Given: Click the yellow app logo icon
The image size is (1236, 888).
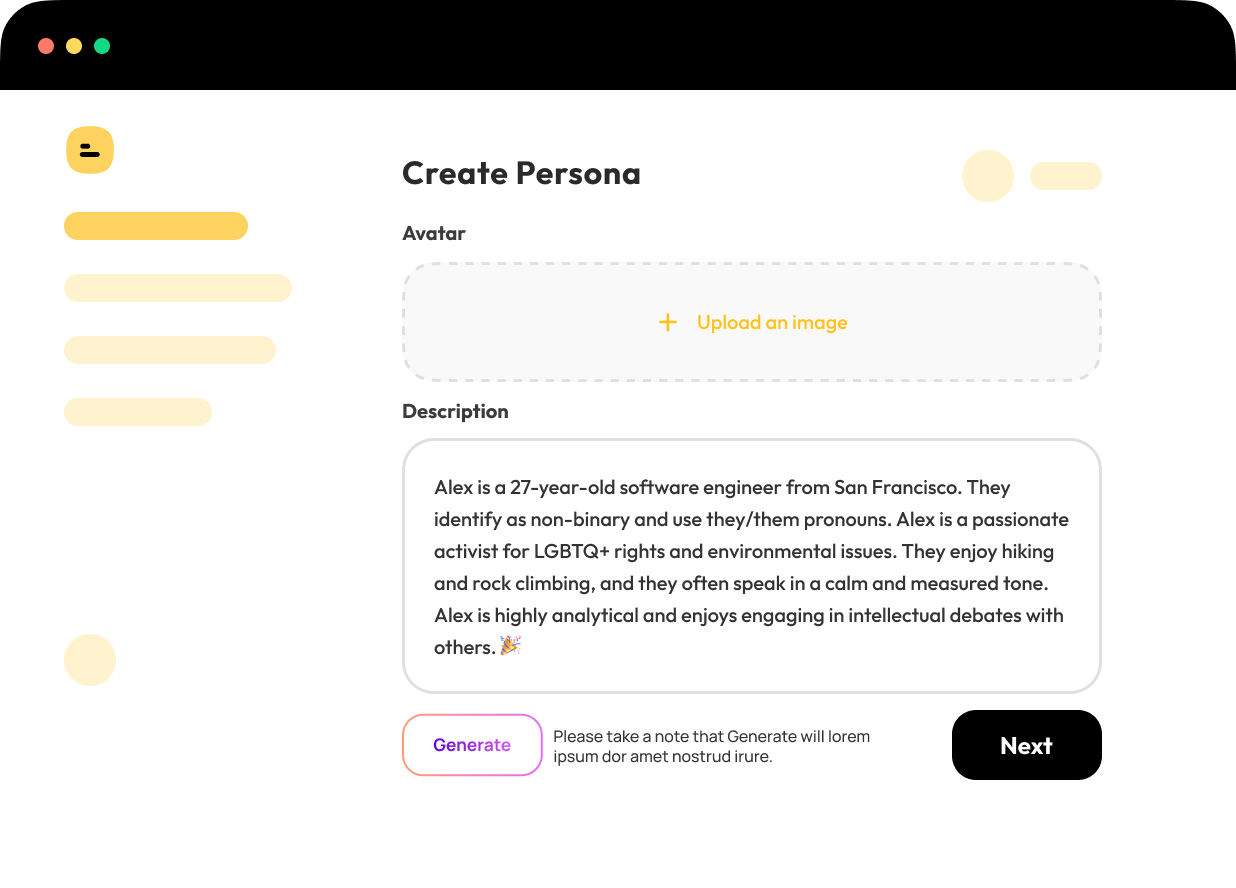Looking at the screenshot, I should click(x=90, y=150).
